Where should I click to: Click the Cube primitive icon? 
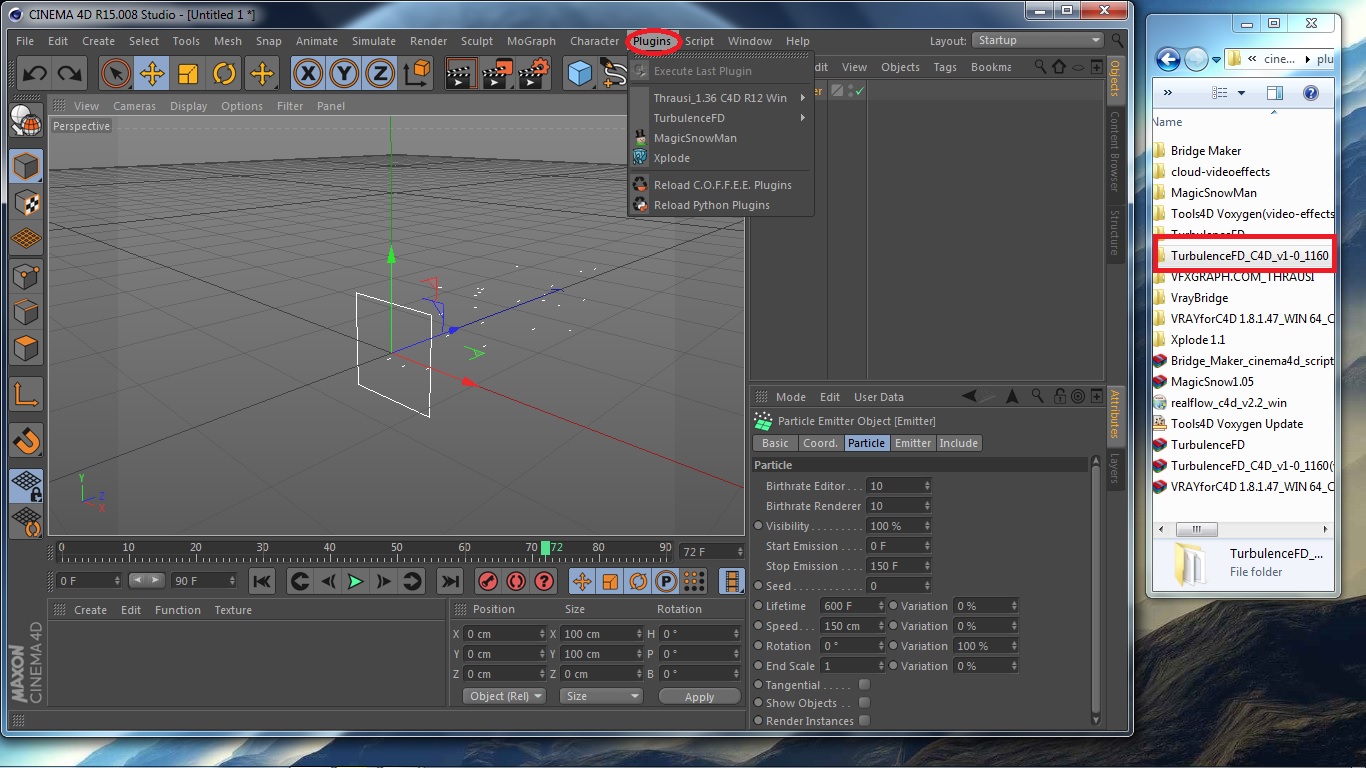(x=580, y=73)
